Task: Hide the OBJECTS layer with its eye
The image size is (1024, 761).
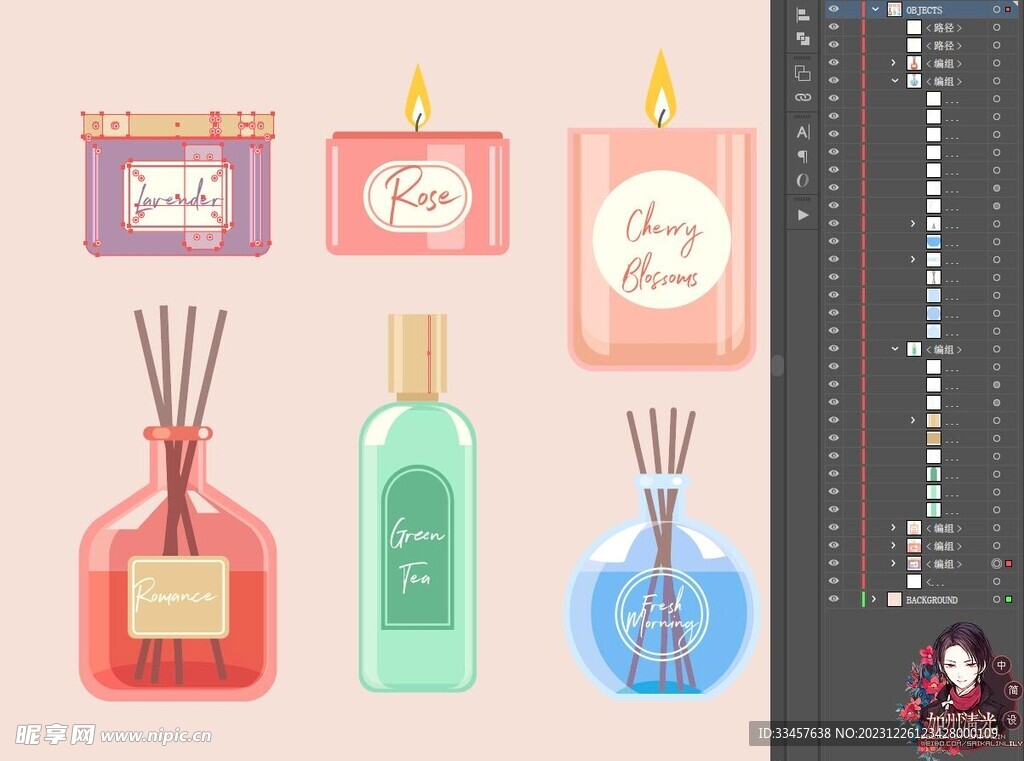Action: coord(833,9)
